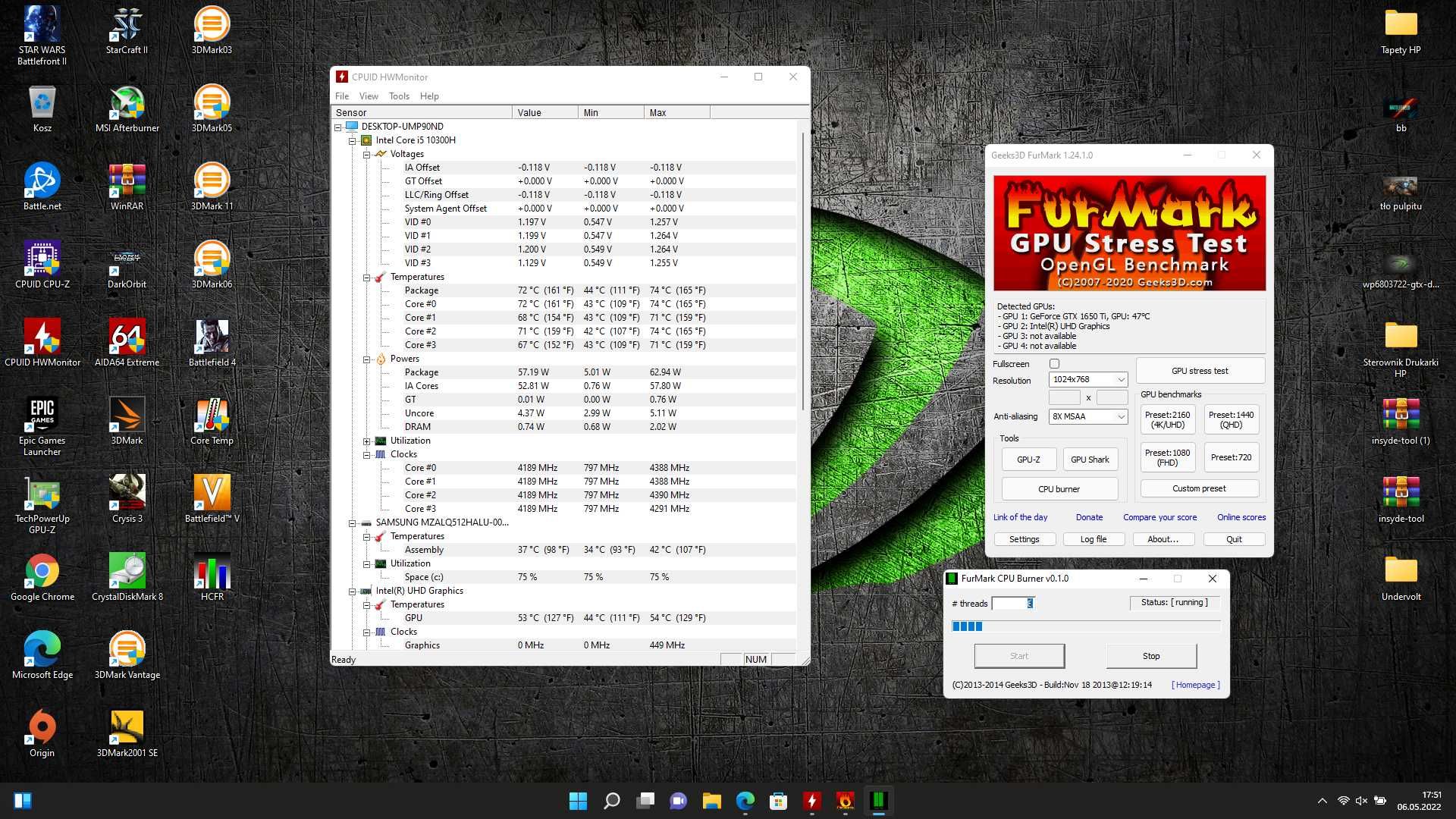The image size is (1456, 819).
Task: Select the WinRAR desktop icon
Action: pyautogui.click(x=127, y=187)
